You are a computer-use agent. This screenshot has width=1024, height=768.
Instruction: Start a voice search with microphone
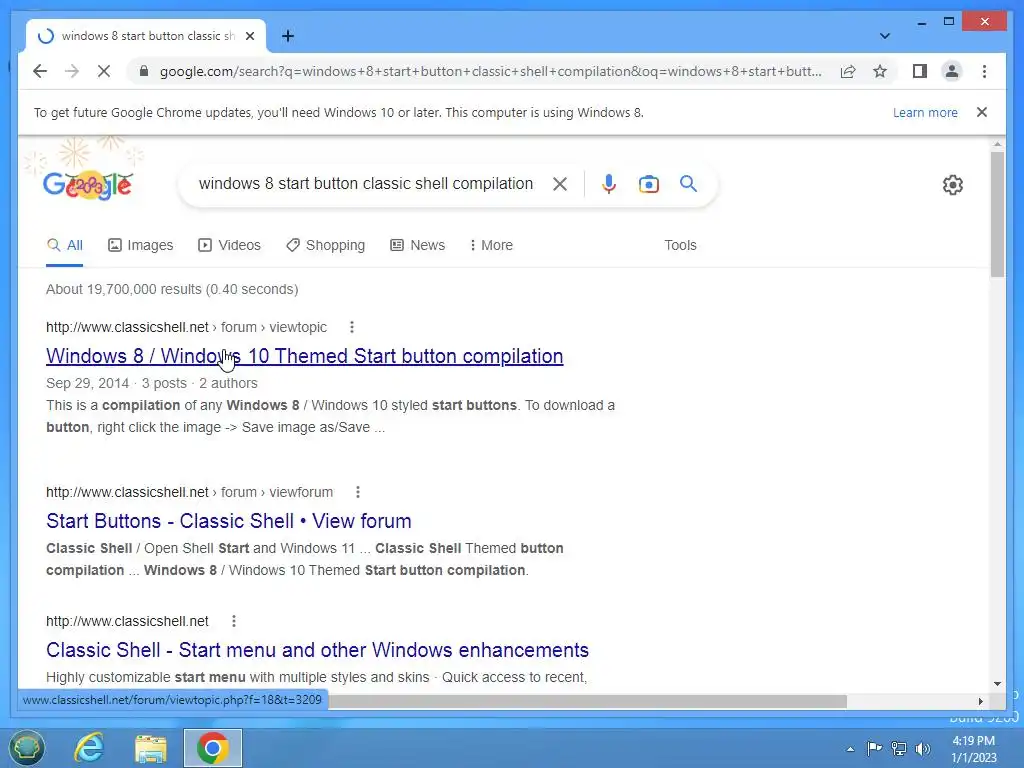[x=609, y=184]
